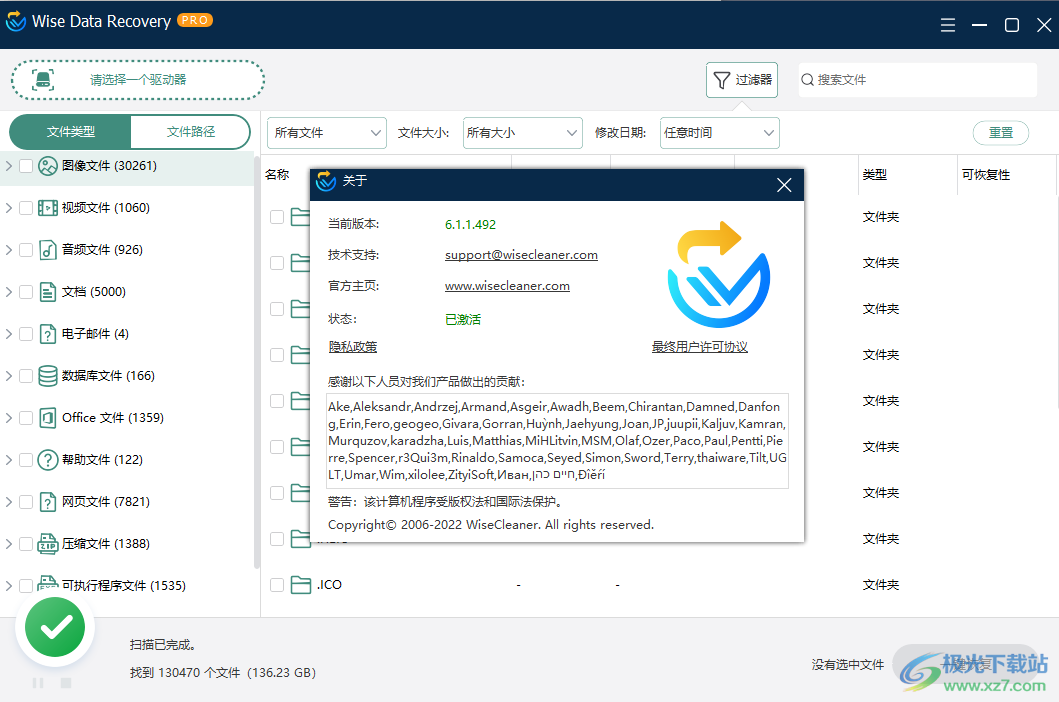Click the 重置 reset button
The width and height of the screenshot is (1059, 702).
coord(1001,133)
